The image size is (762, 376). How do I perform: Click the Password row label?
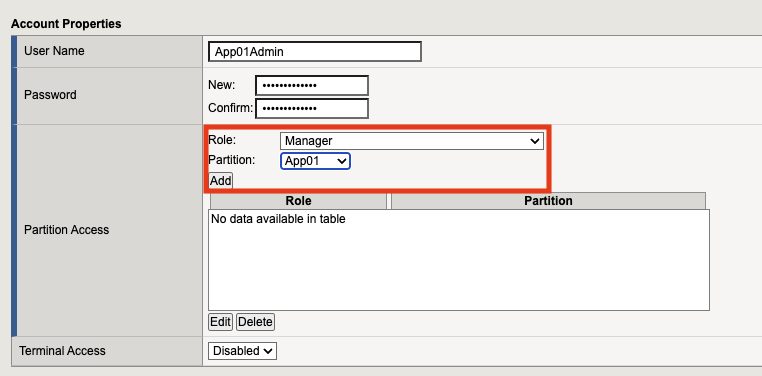pos(50,95)
